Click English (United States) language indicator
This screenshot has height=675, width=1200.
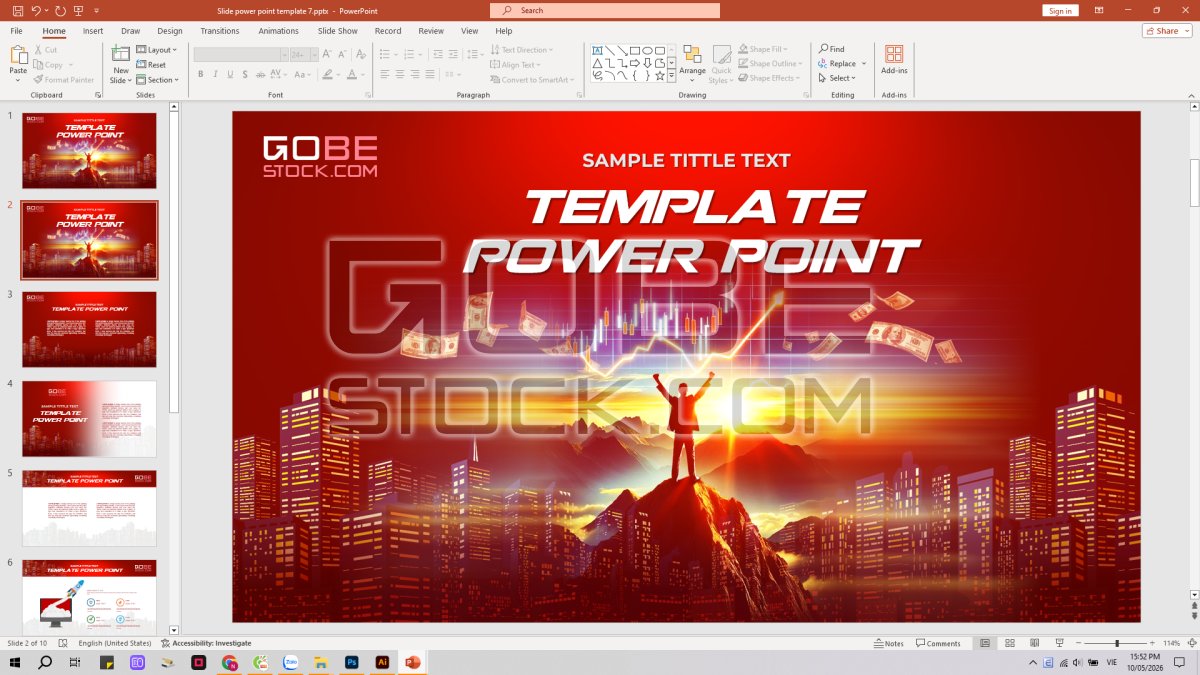tap(115, 643)
